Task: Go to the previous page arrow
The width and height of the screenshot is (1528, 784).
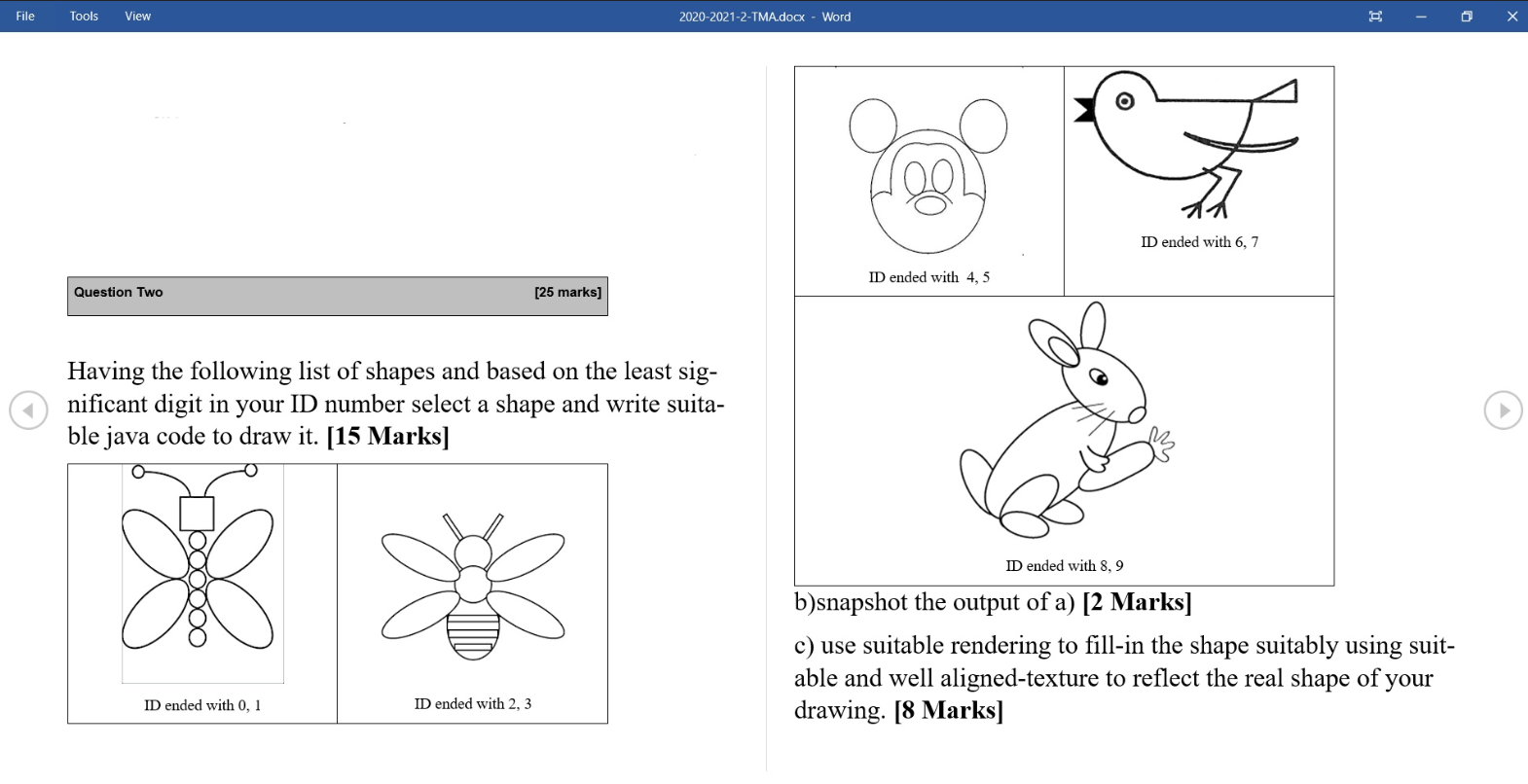Action: [28, 410]
